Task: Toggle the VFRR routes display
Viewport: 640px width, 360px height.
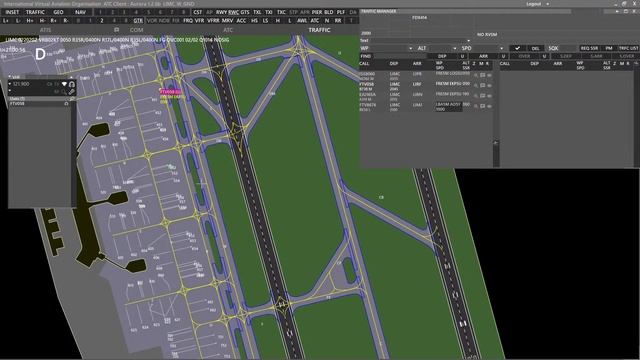Action: click(213, 20)
